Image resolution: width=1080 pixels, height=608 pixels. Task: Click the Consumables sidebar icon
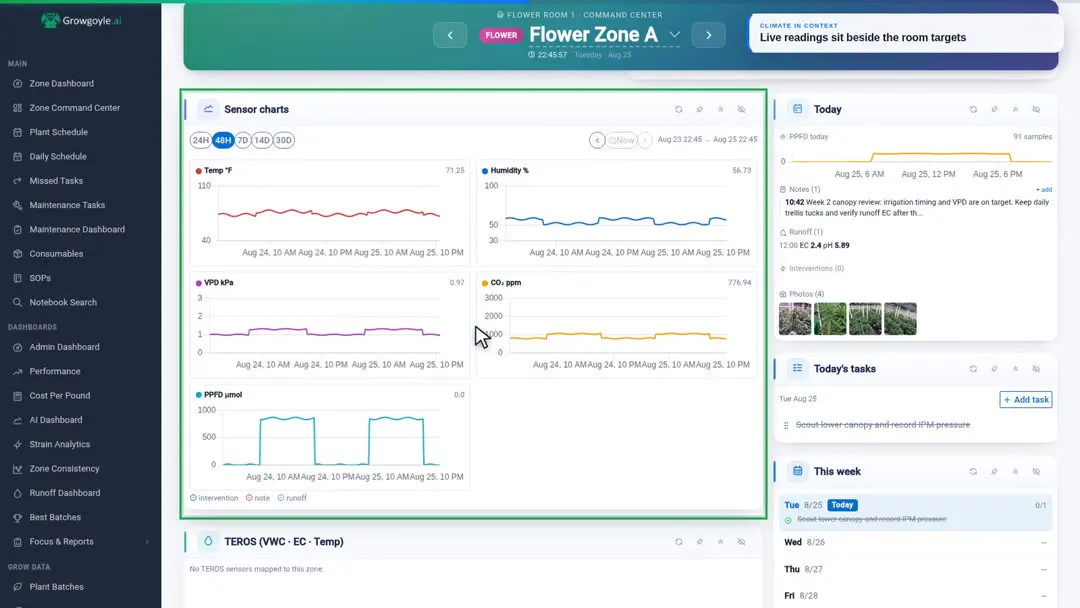pyautogui.click(x=17, y=253)
